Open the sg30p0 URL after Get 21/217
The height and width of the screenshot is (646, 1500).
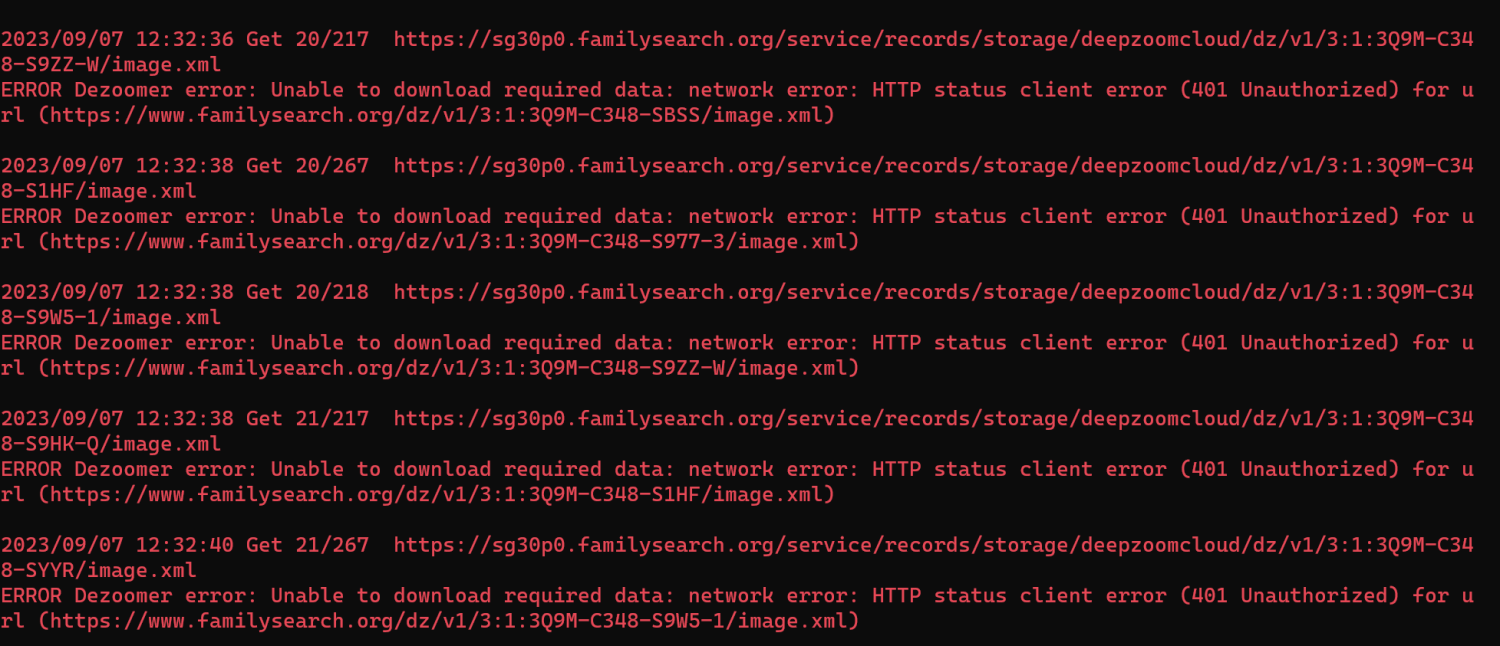pos(933,418)
